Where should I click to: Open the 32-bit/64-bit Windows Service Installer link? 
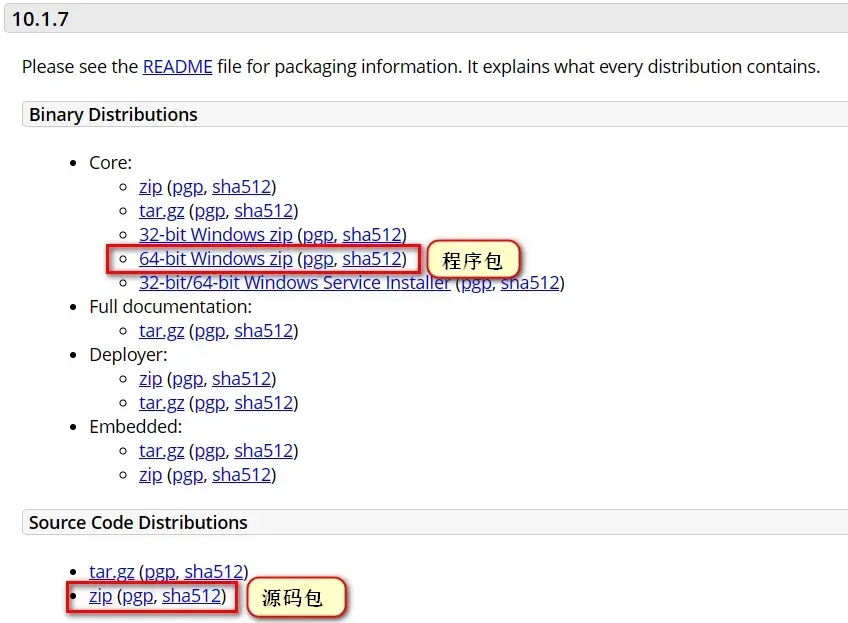tap(294, 283)
